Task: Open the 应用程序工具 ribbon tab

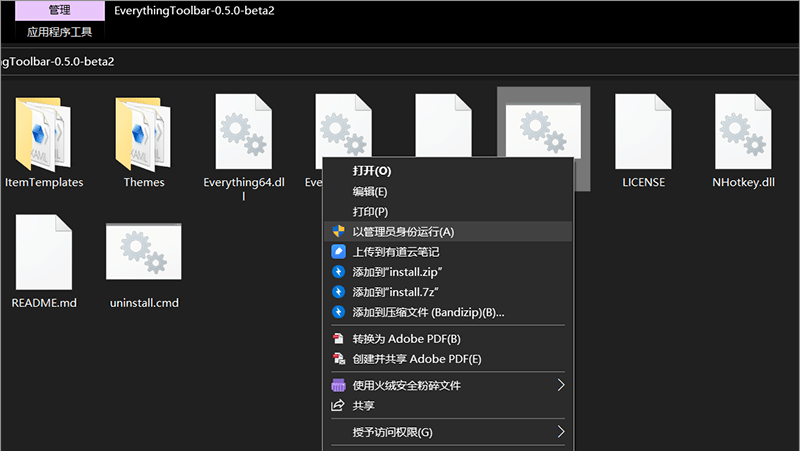Action: coord(60,32)
